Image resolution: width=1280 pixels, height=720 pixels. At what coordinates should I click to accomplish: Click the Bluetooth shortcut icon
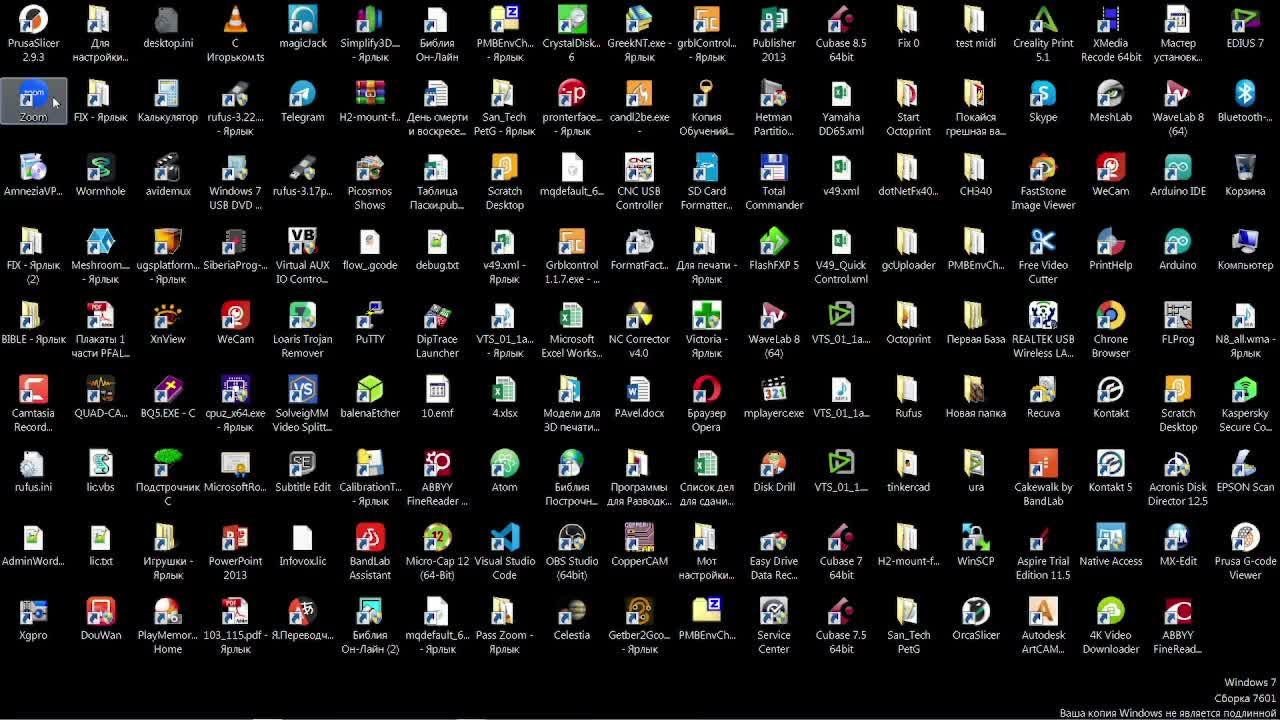click(x=1245, y=93)
